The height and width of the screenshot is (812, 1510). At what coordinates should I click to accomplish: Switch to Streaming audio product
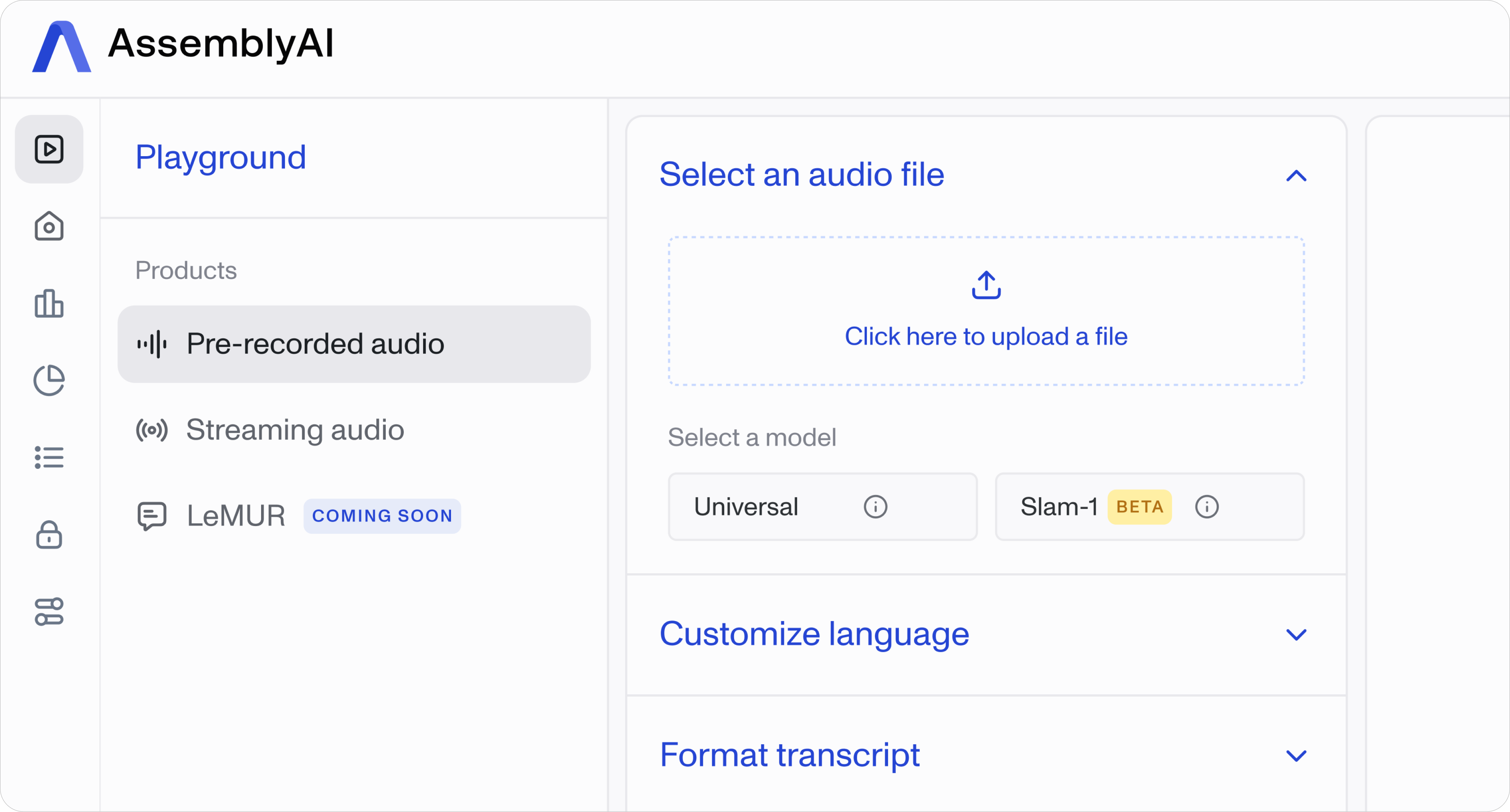click(x=295, y=430)
